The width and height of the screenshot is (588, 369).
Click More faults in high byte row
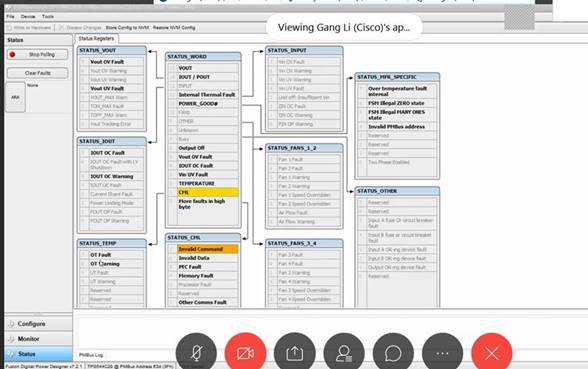(x=202, y=204)
